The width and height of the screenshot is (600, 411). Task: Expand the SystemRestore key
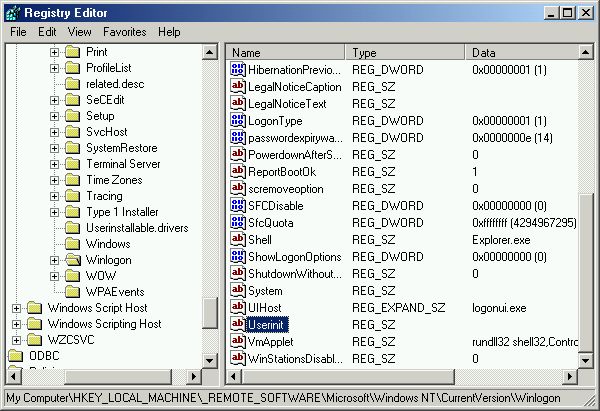coord(54,148)
